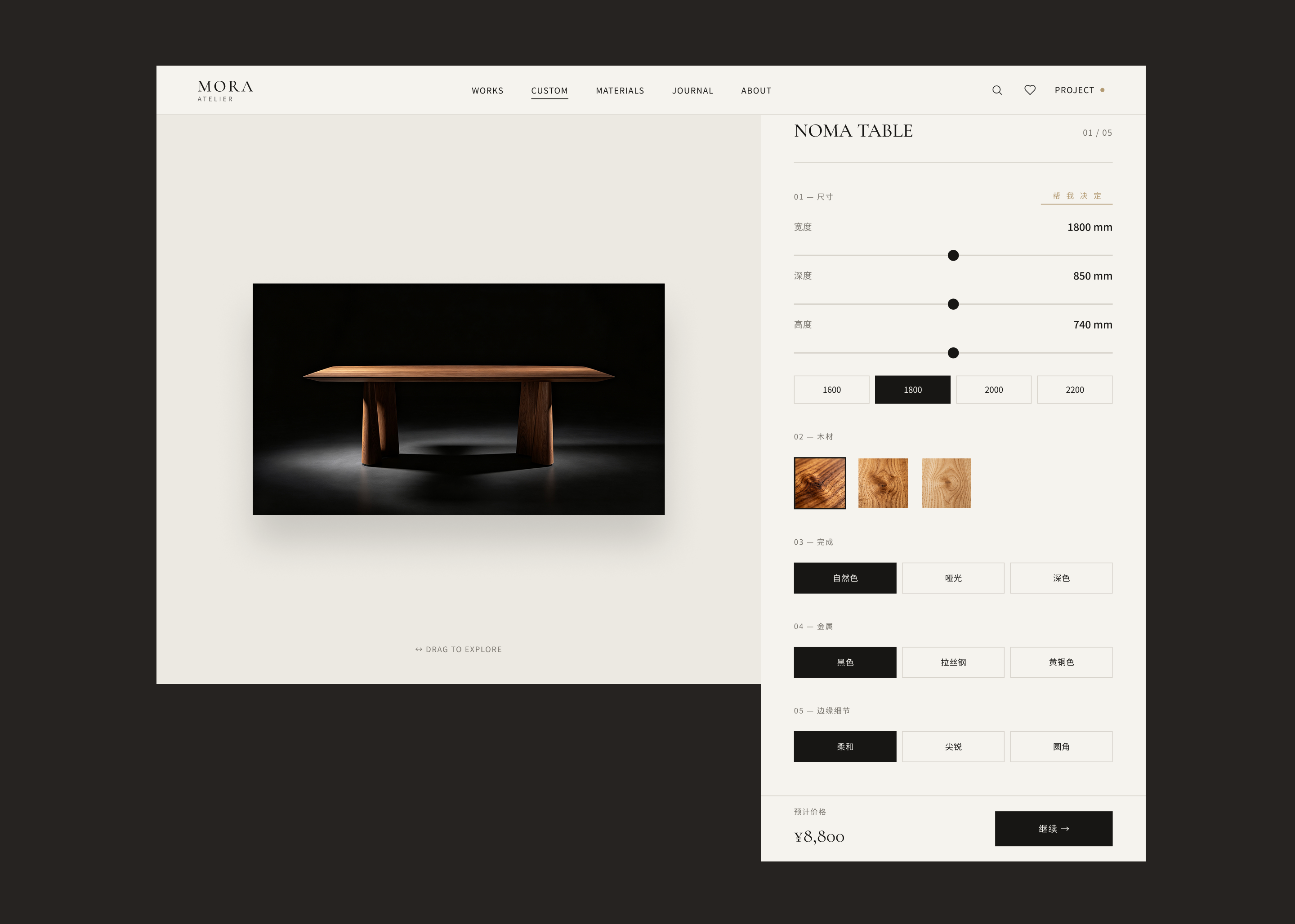Click the 帮我决定 help link
The height and width of the screenshot is (924, 1295).
(1076, 196)
